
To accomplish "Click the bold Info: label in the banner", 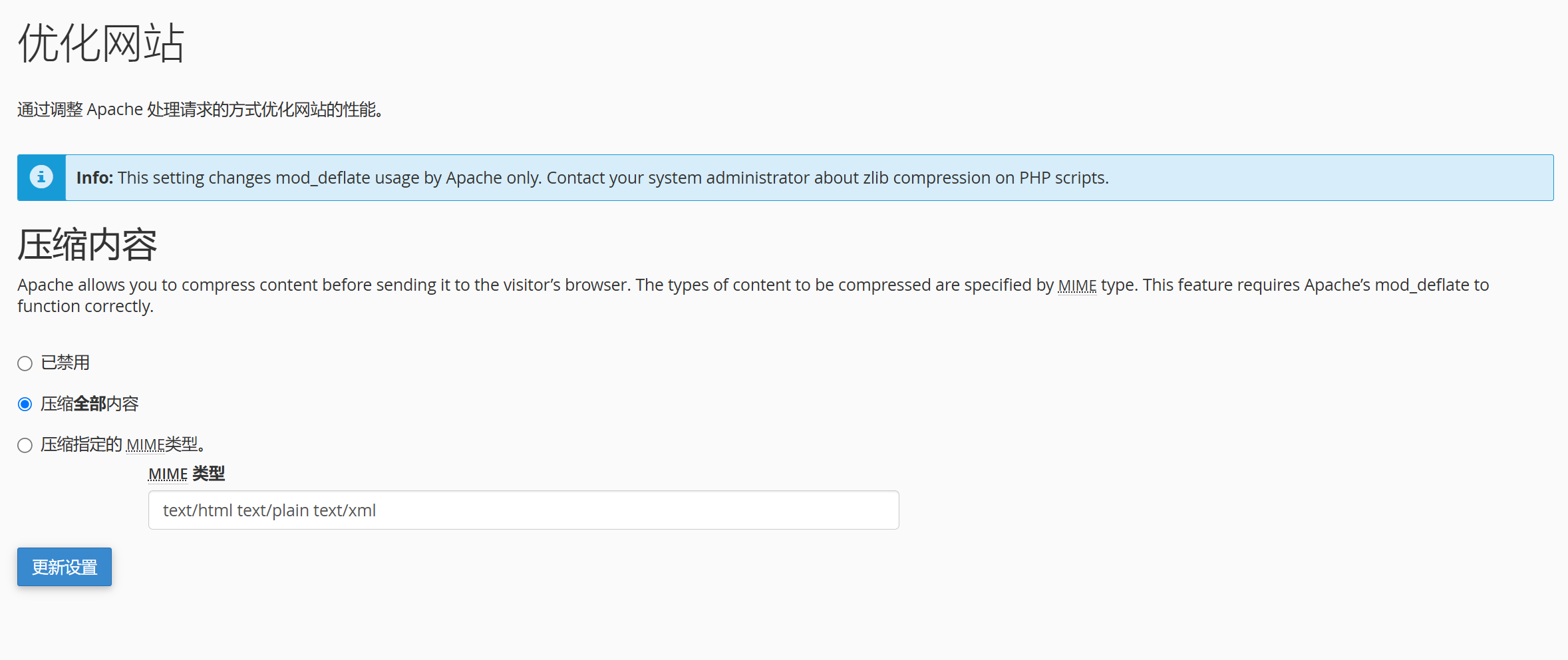I will pyautogui.click(x=94, y=178).
